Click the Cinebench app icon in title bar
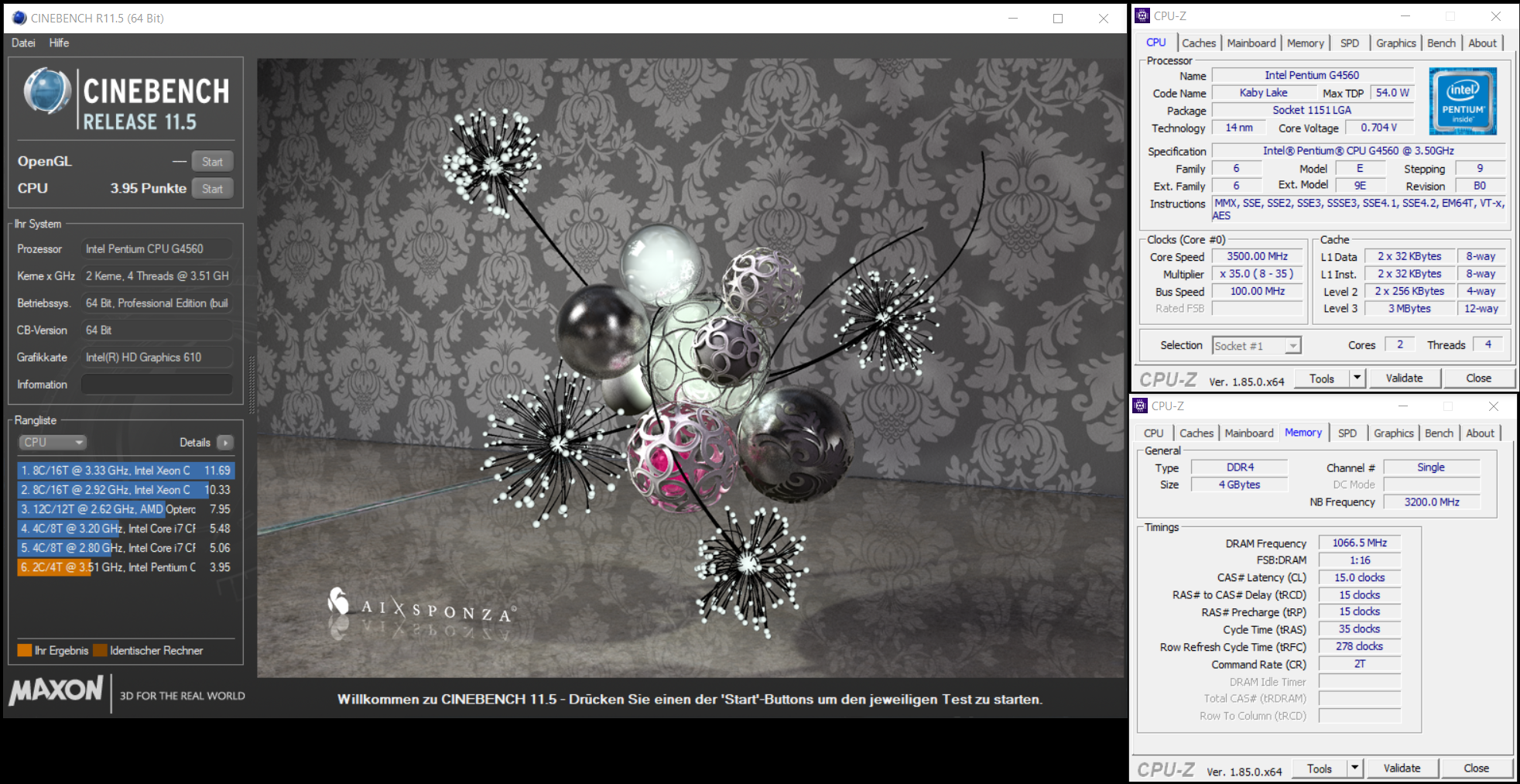1520x784 pixels. (x=19, y=18)
